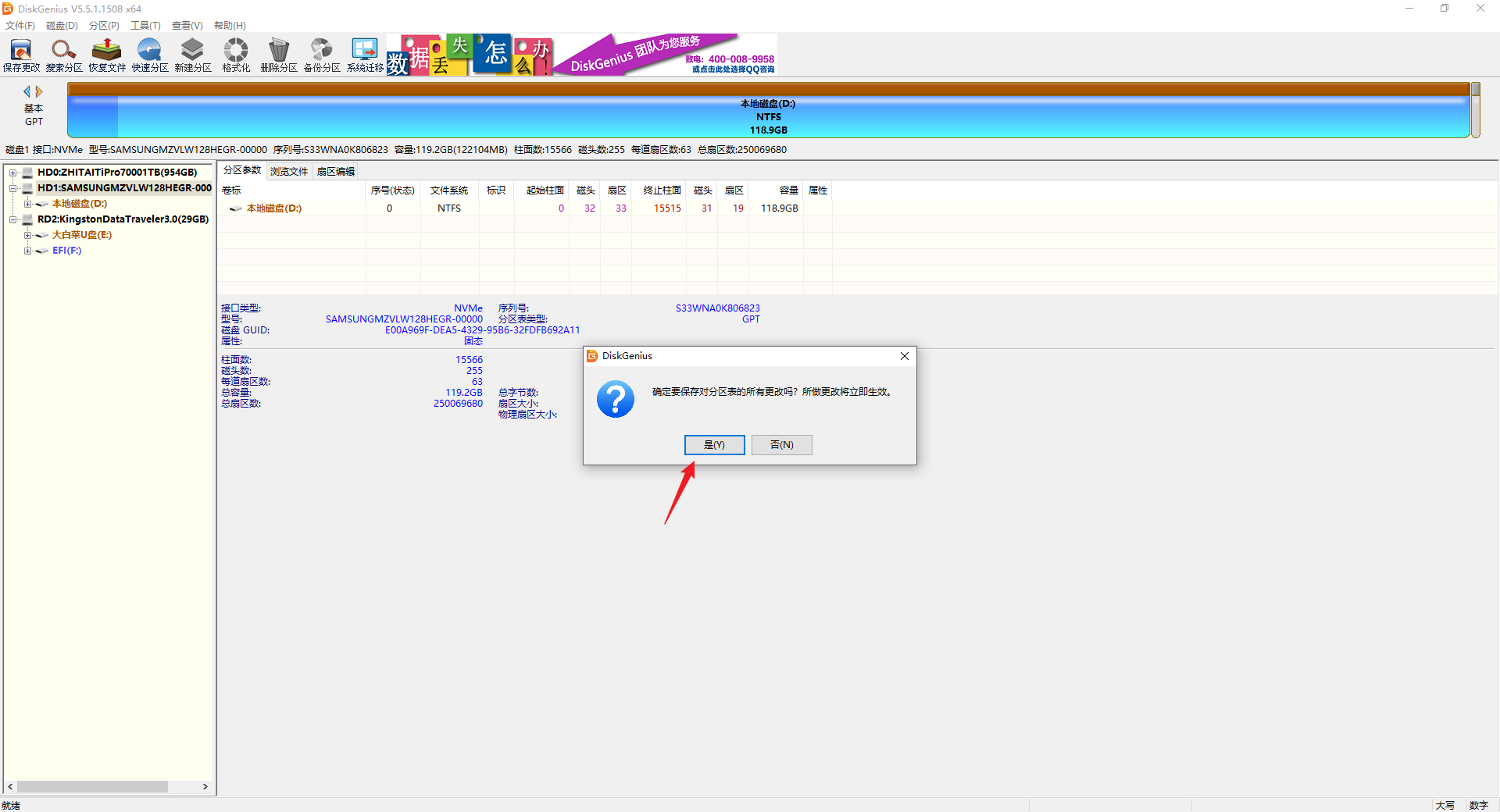Switch to the 扇区编辑 tab
The height and width of the screenshot is (812, 1500).
pos(336,172)
